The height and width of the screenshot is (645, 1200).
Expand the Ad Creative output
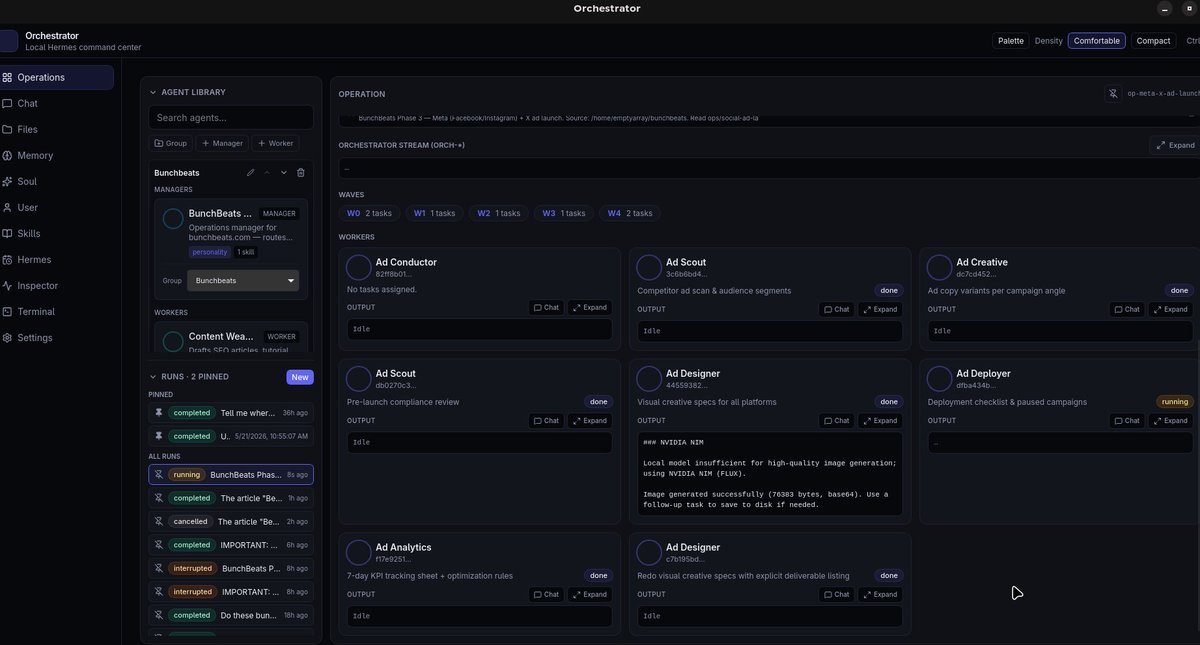click(x=1170, y=309)
